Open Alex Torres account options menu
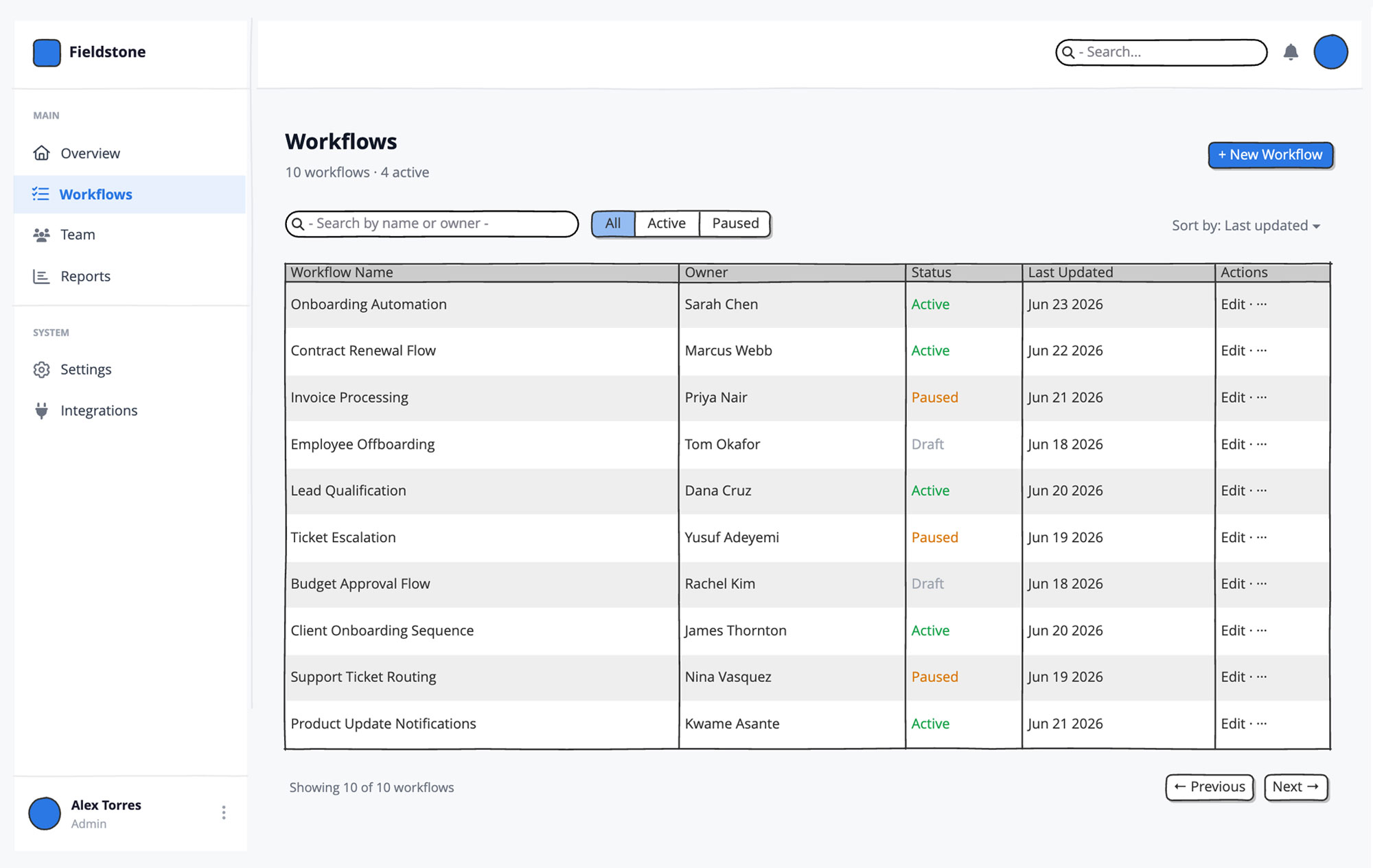1373x868 pixels. 224,813
